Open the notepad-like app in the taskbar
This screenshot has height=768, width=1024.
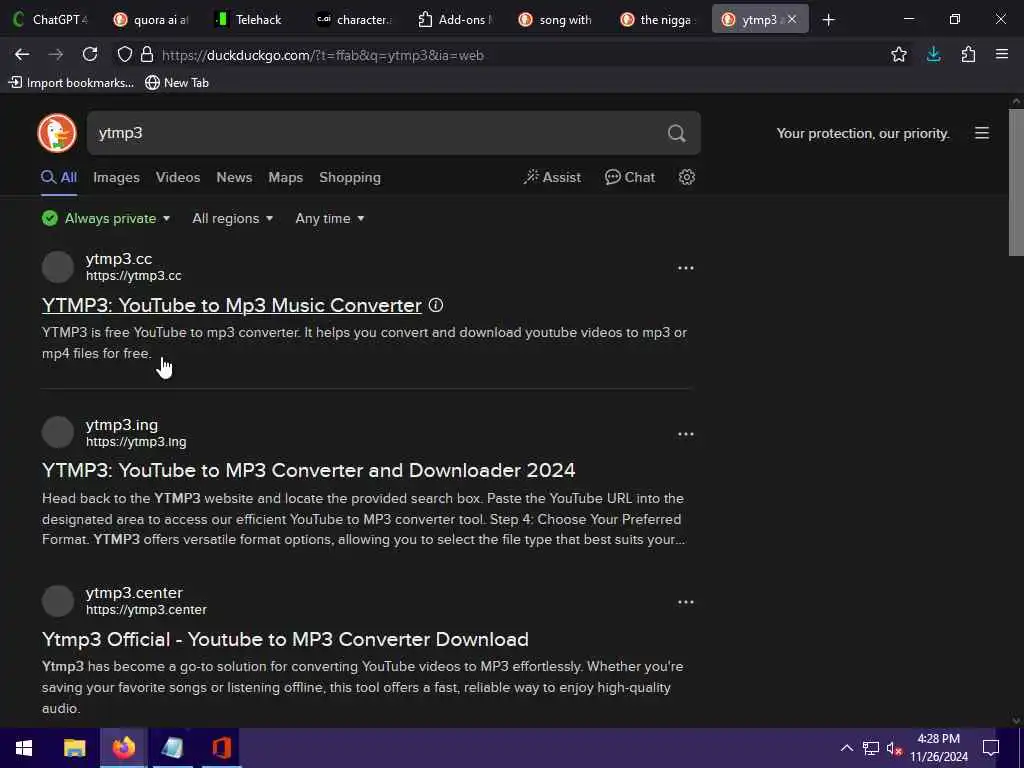click(172, 748)
